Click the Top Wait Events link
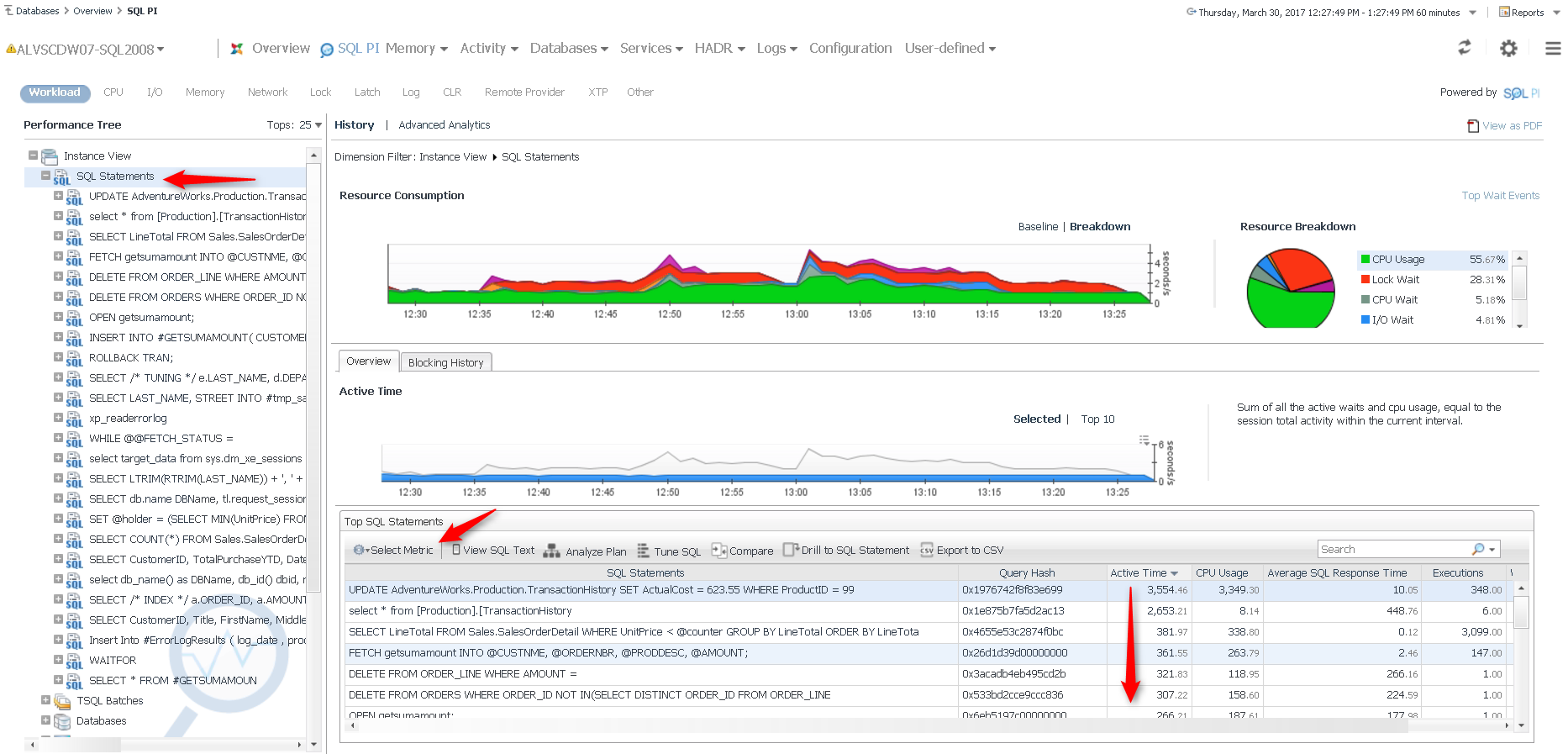The image size is (1568, 754). pos(1500,196)
